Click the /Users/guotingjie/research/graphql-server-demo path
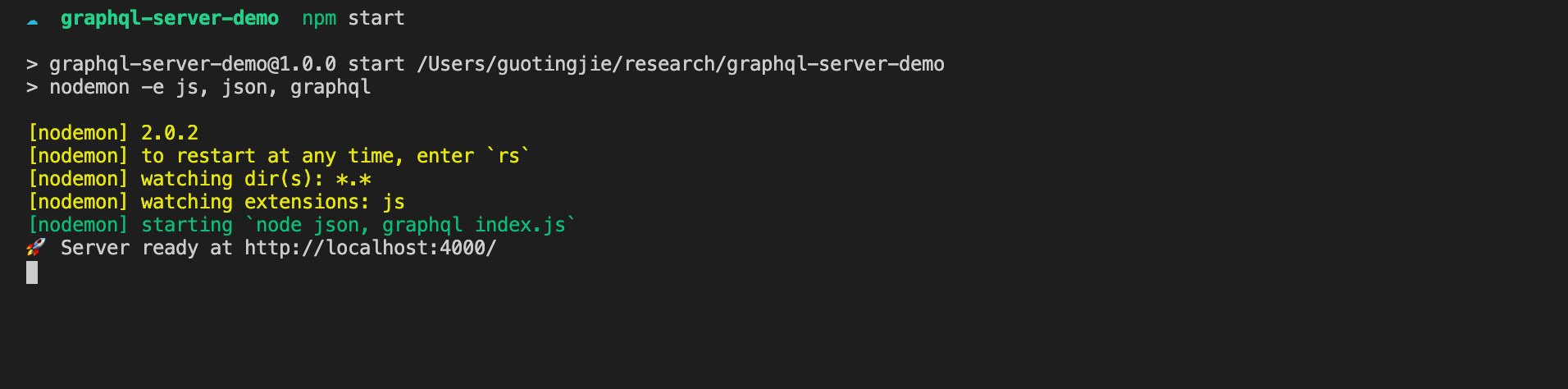 (x=680, y=64)
